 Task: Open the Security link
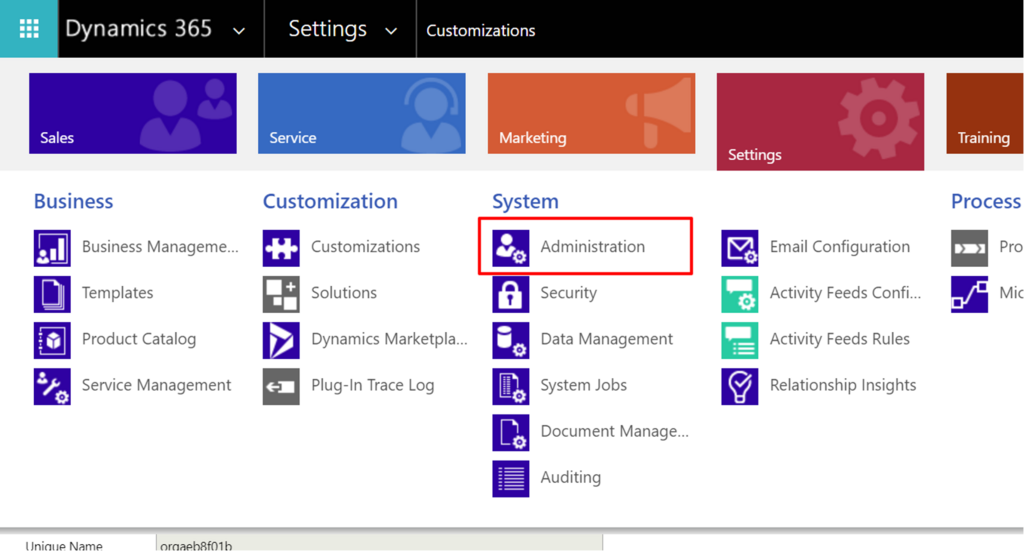[x=568, y=293]
